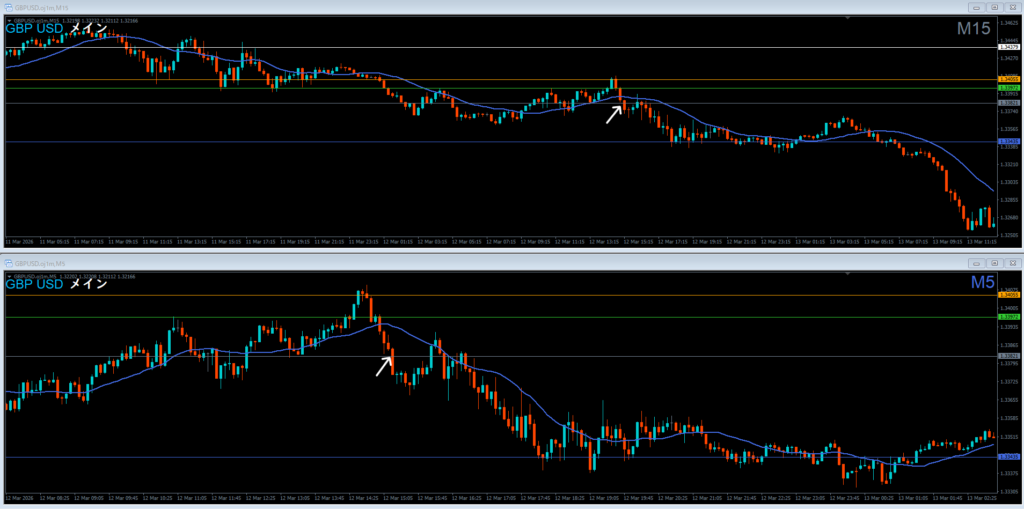Select the white arrow on the M5 chart
The height and width of the screenshot is (509, 1024).
click(384, 366)
